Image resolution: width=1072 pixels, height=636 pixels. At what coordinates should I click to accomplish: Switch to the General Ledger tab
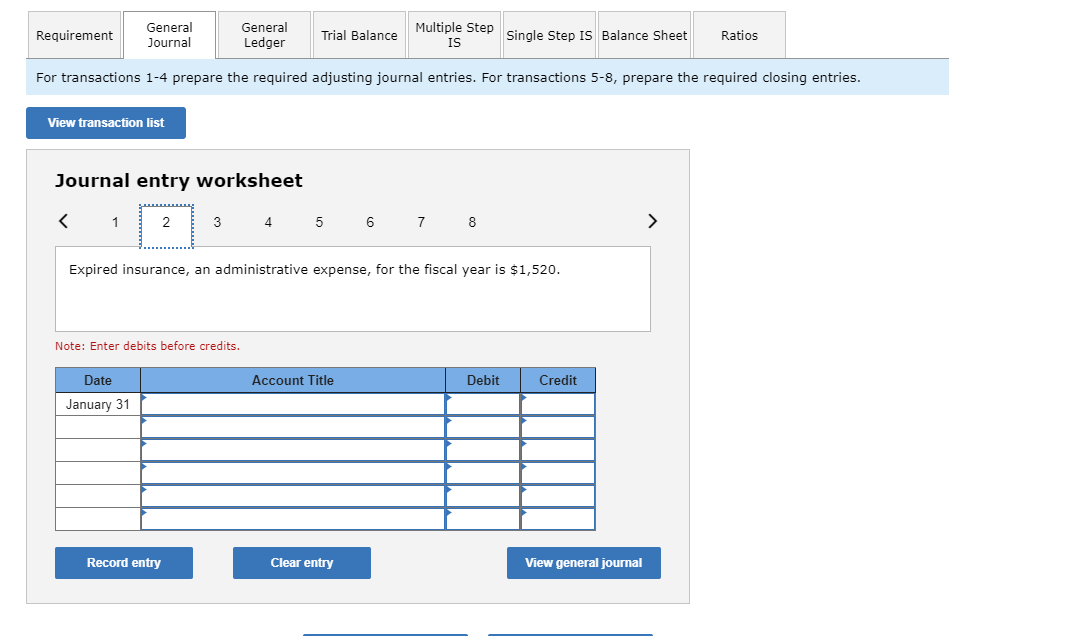pos(263,34)
